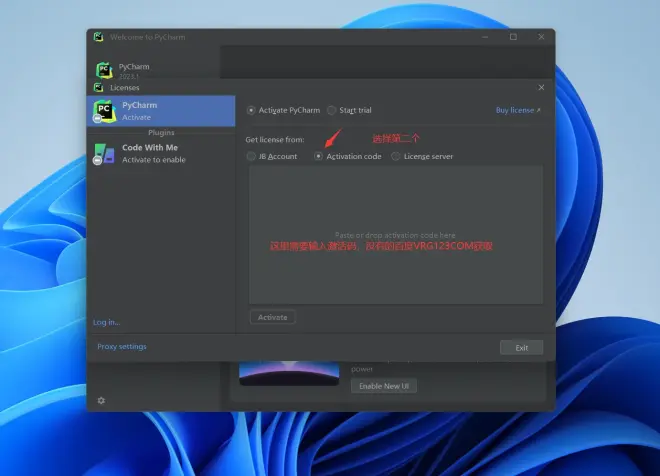Click the 'Get license from:' label
Viewport: 660px width, 476px height.
275,140
